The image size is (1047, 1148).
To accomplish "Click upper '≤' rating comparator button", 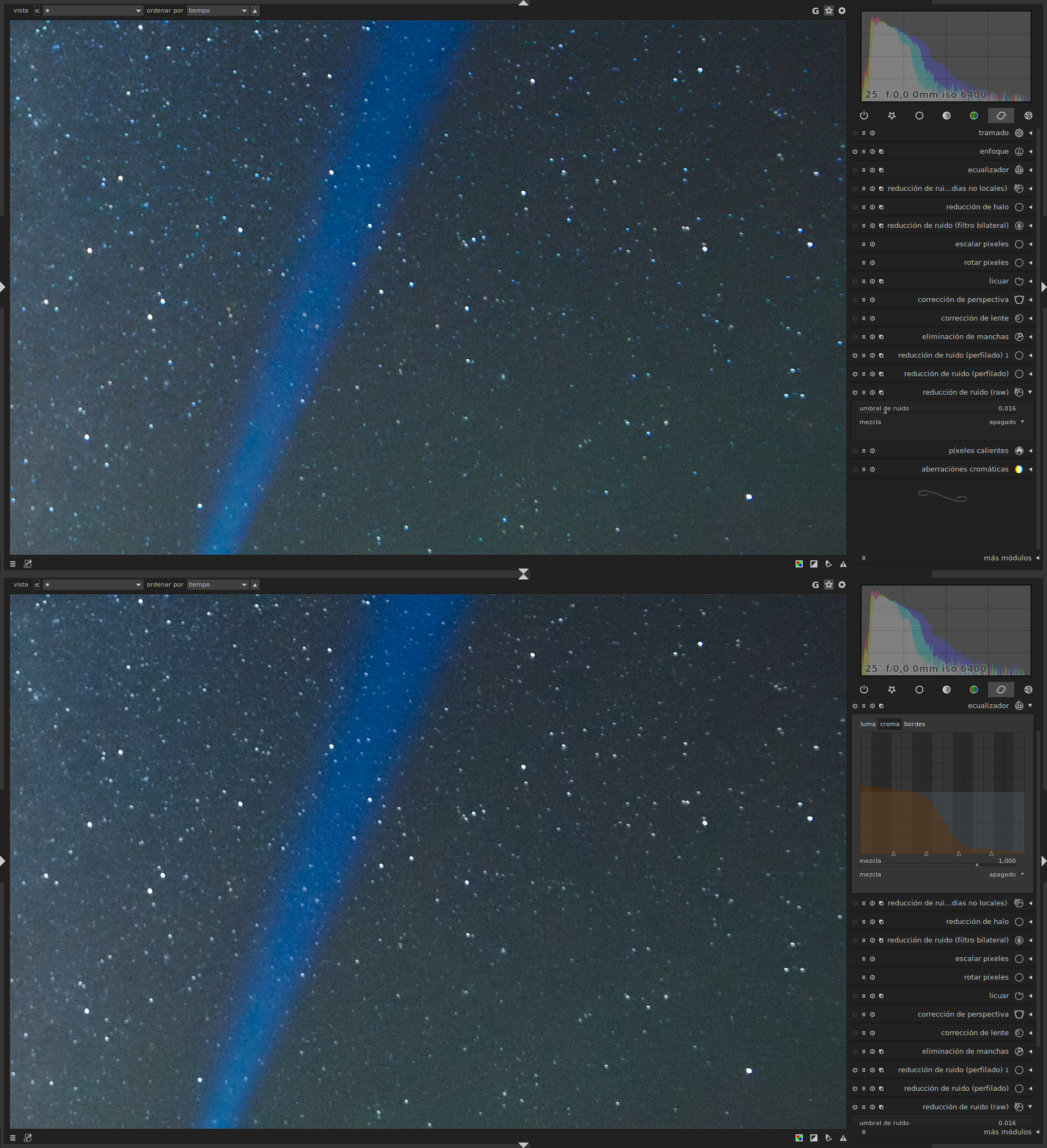I will (37, 11).
